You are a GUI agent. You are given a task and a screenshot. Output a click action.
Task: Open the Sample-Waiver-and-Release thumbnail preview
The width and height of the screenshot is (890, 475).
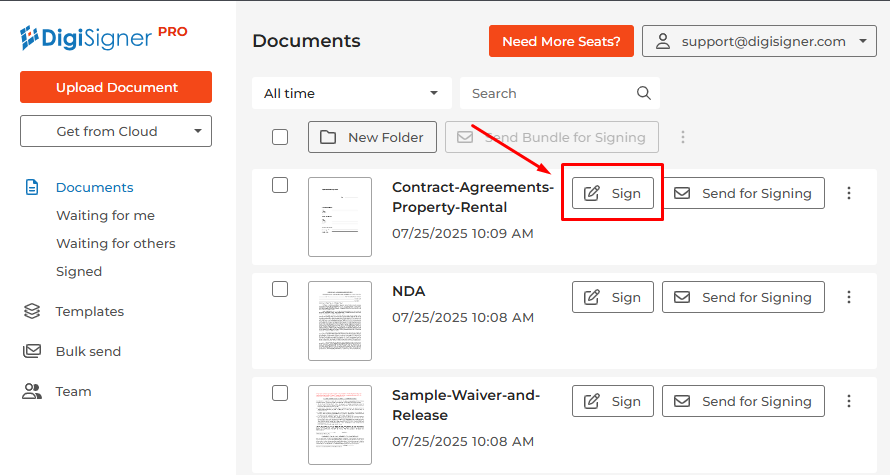point(340,424)
